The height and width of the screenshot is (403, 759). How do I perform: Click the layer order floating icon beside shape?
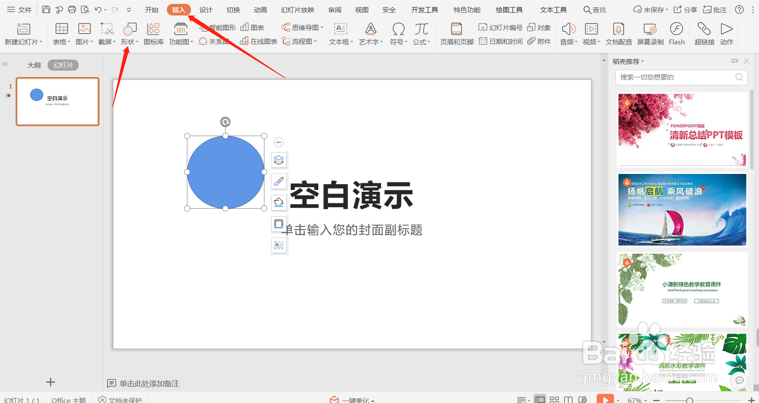point(278,160)
